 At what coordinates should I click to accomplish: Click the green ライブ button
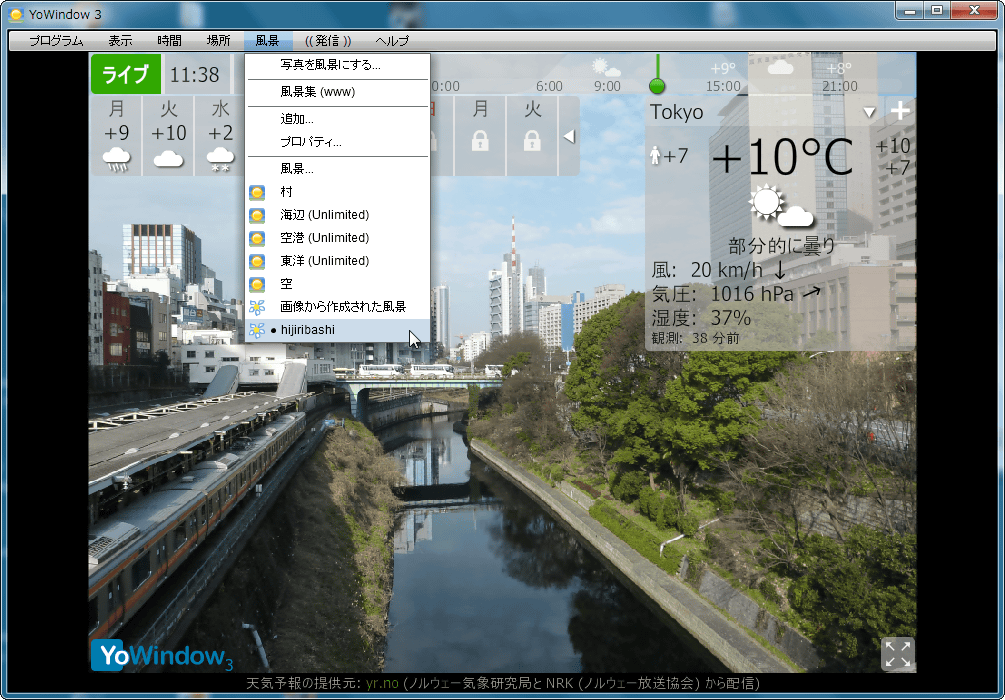click(x=126, y=74)
